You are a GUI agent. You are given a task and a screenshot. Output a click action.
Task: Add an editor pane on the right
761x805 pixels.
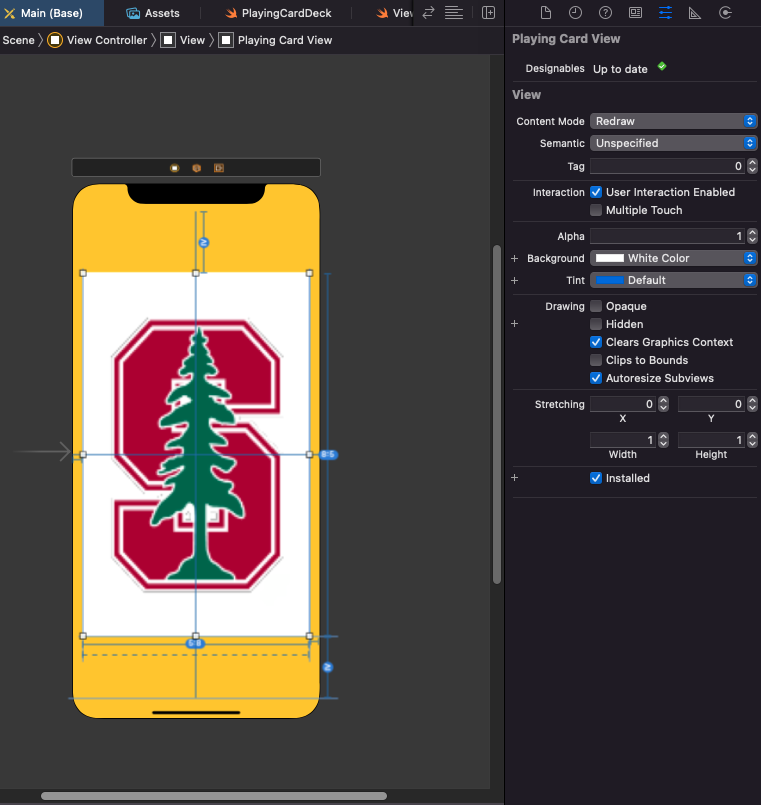click(x=488, y=13)
